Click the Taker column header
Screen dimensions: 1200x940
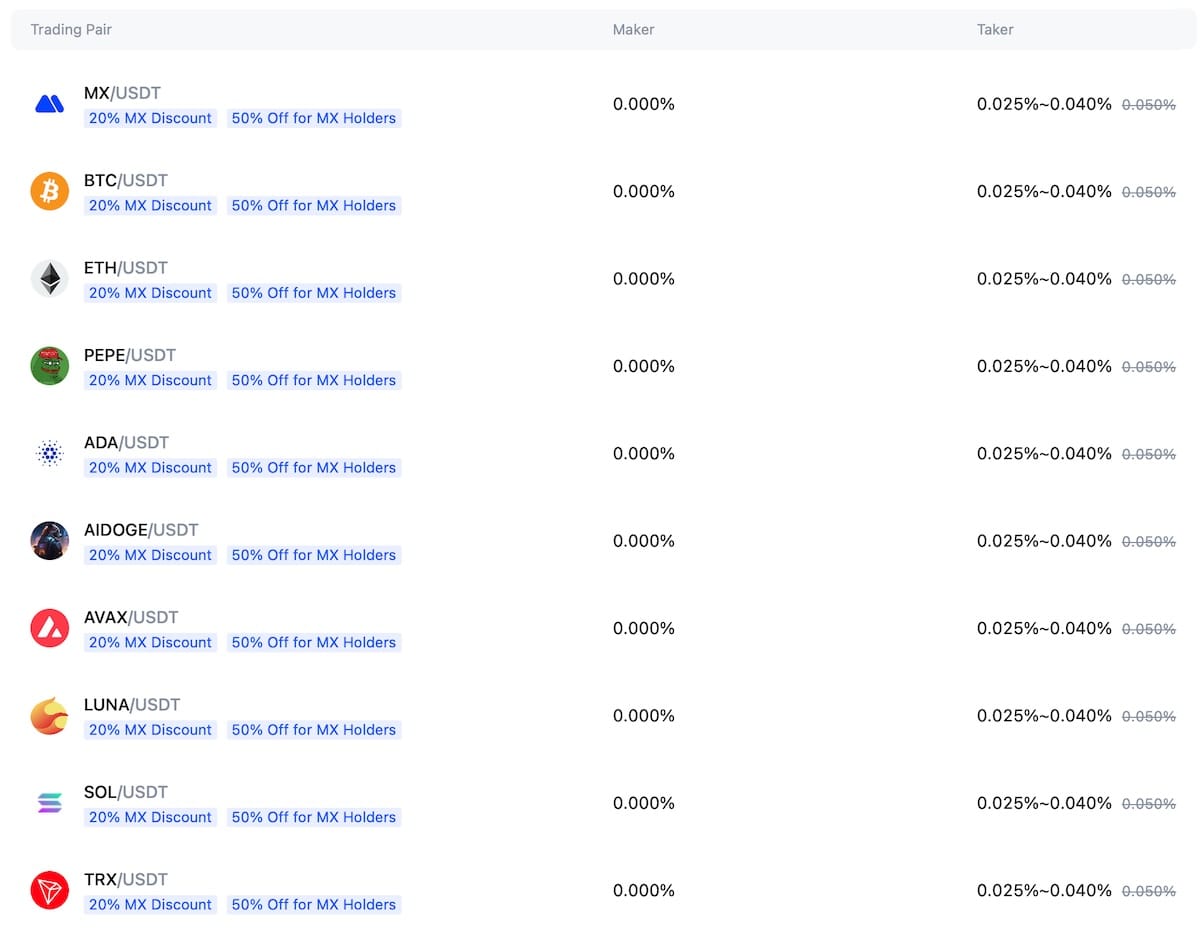[995, 30]
